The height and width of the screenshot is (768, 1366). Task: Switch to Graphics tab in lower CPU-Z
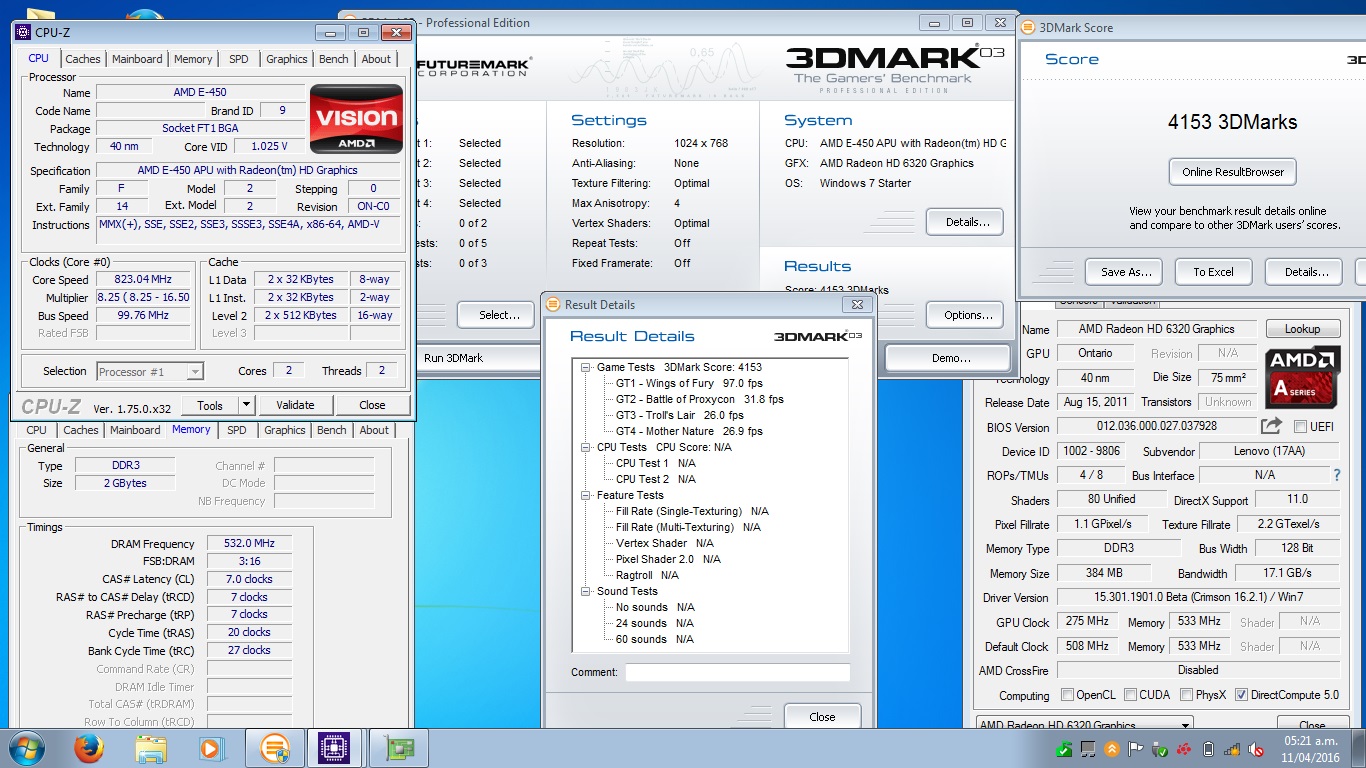pos(285,430)
